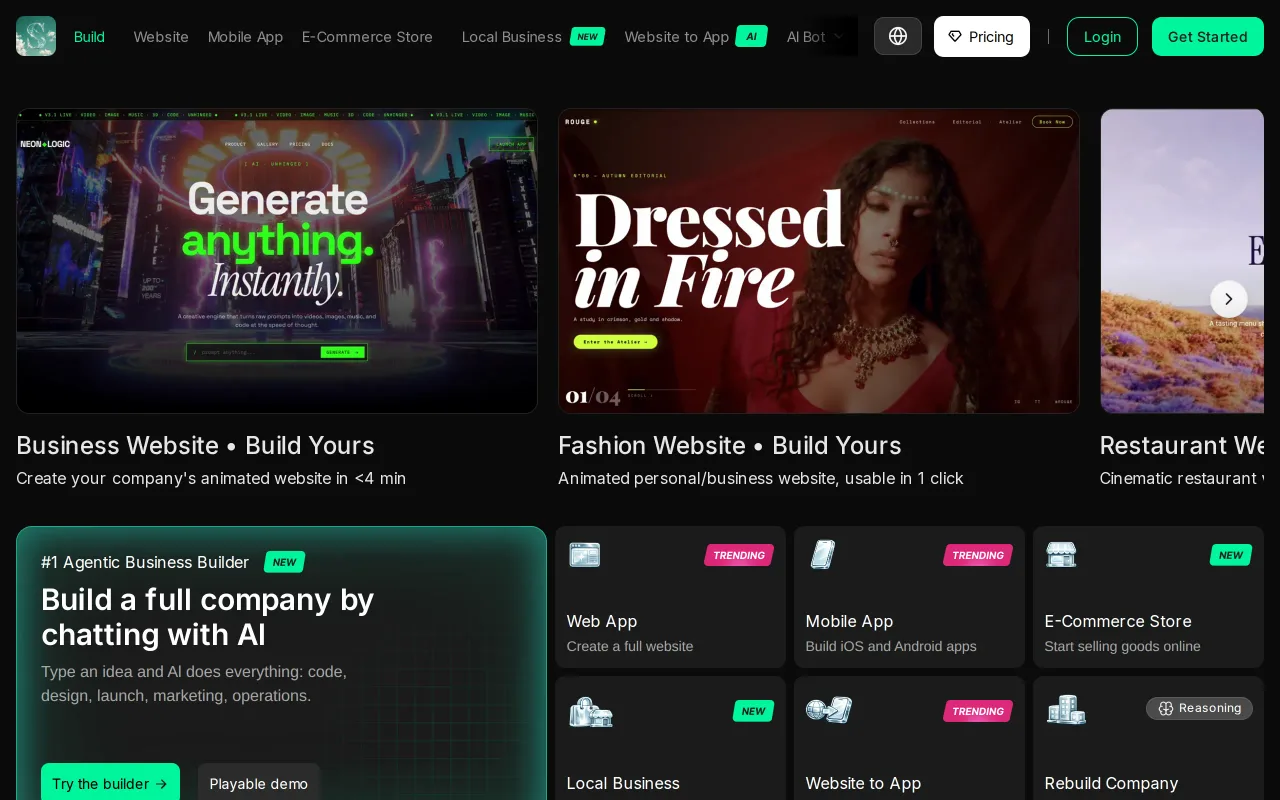Expand the AI Bot menu
This screenshot has height=800, width=1280.
coord(815,36)
